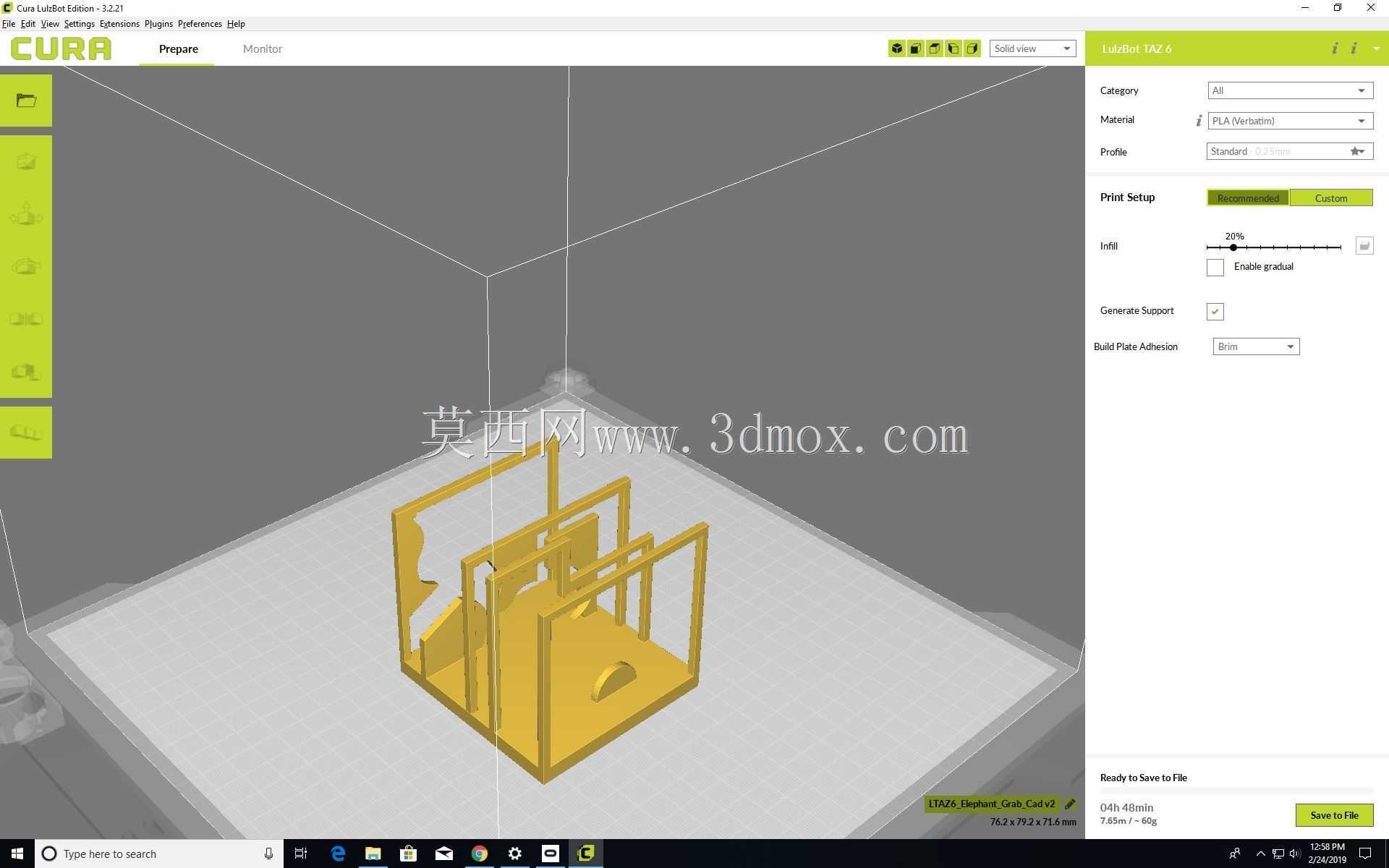Open the Profile dropdown showing Standard
The height and width of the screenshot is (868, 1389).
click(x=1290, y=151)
